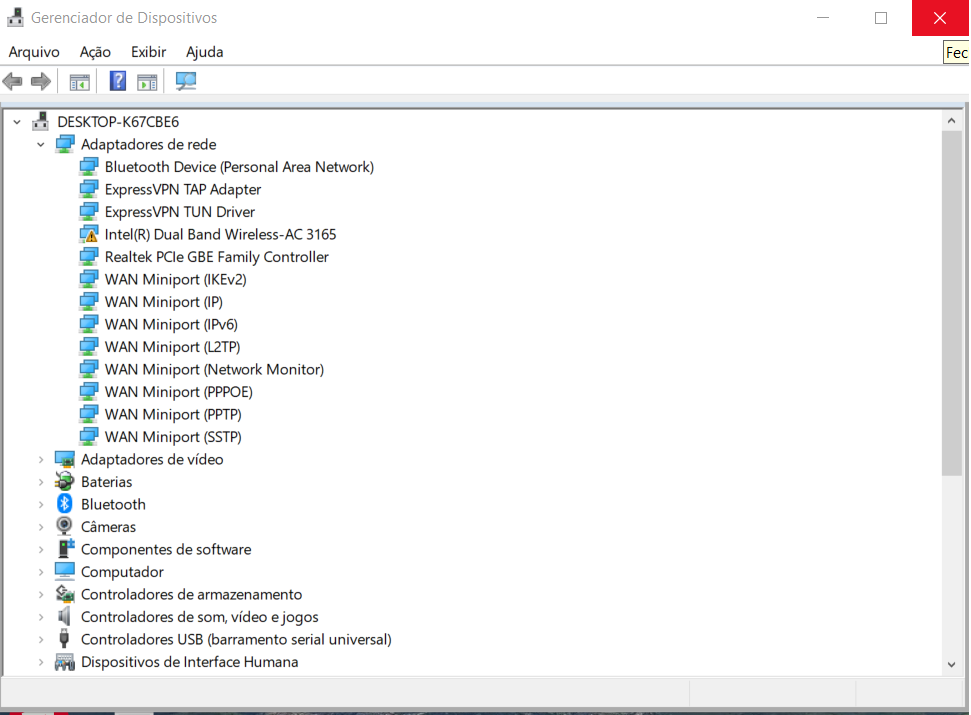Click the USB plug icon for Controladores USB
Image resolution: width=971 pixels, height=715 pixels.
(64, 638)
